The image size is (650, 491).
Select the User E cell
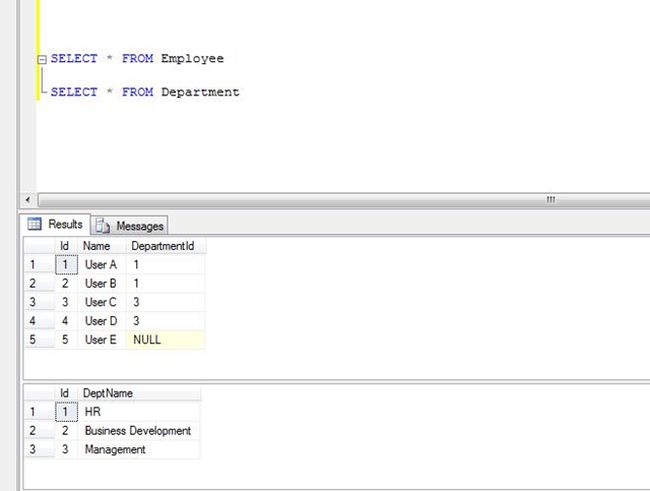click(102, 340)
